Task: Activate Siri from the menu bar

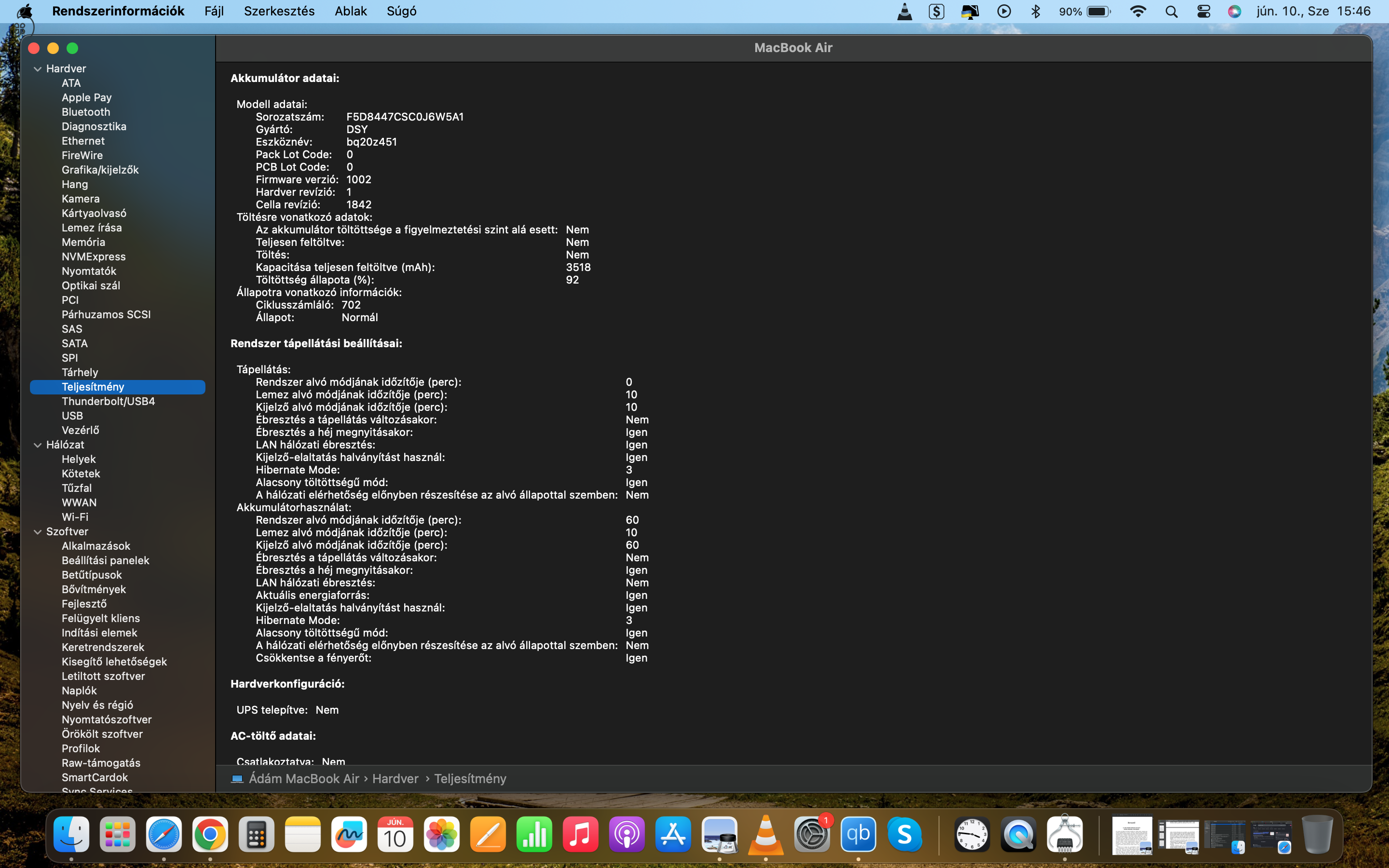Action: coord(1235,12)
